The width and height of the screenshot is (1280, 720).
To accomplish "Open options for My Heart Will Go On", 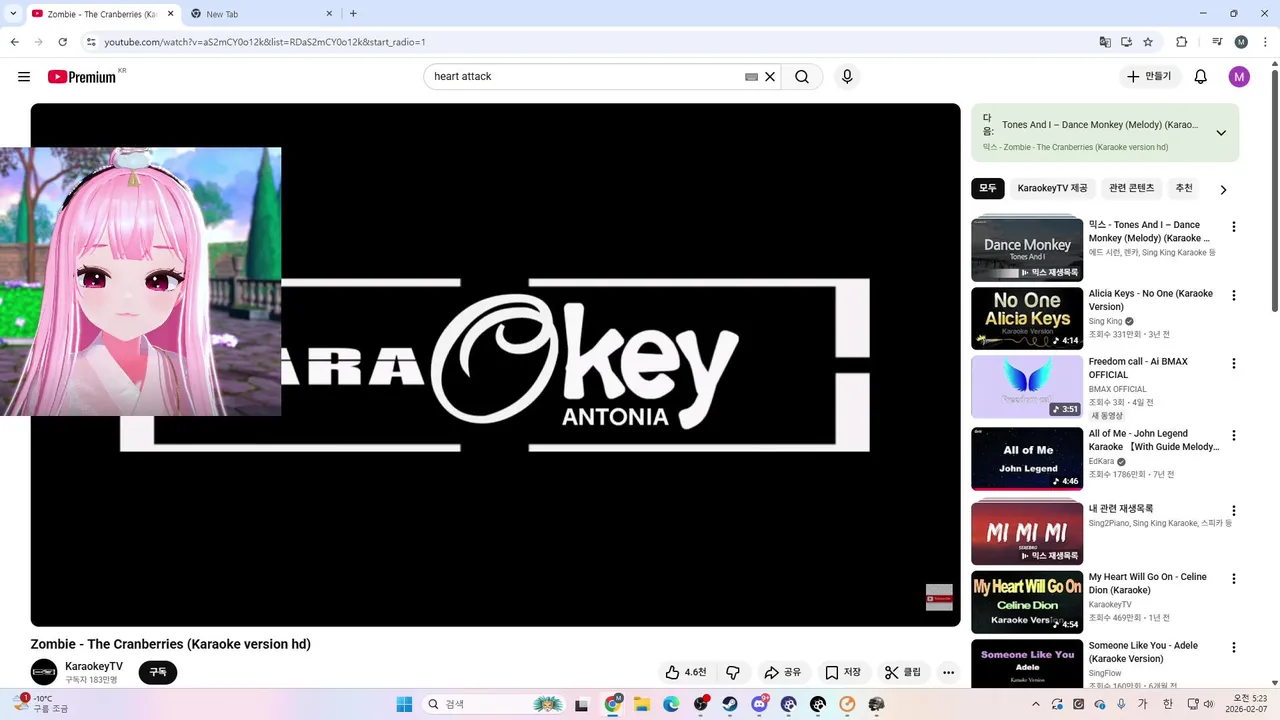I will [x=1233, y=578].
